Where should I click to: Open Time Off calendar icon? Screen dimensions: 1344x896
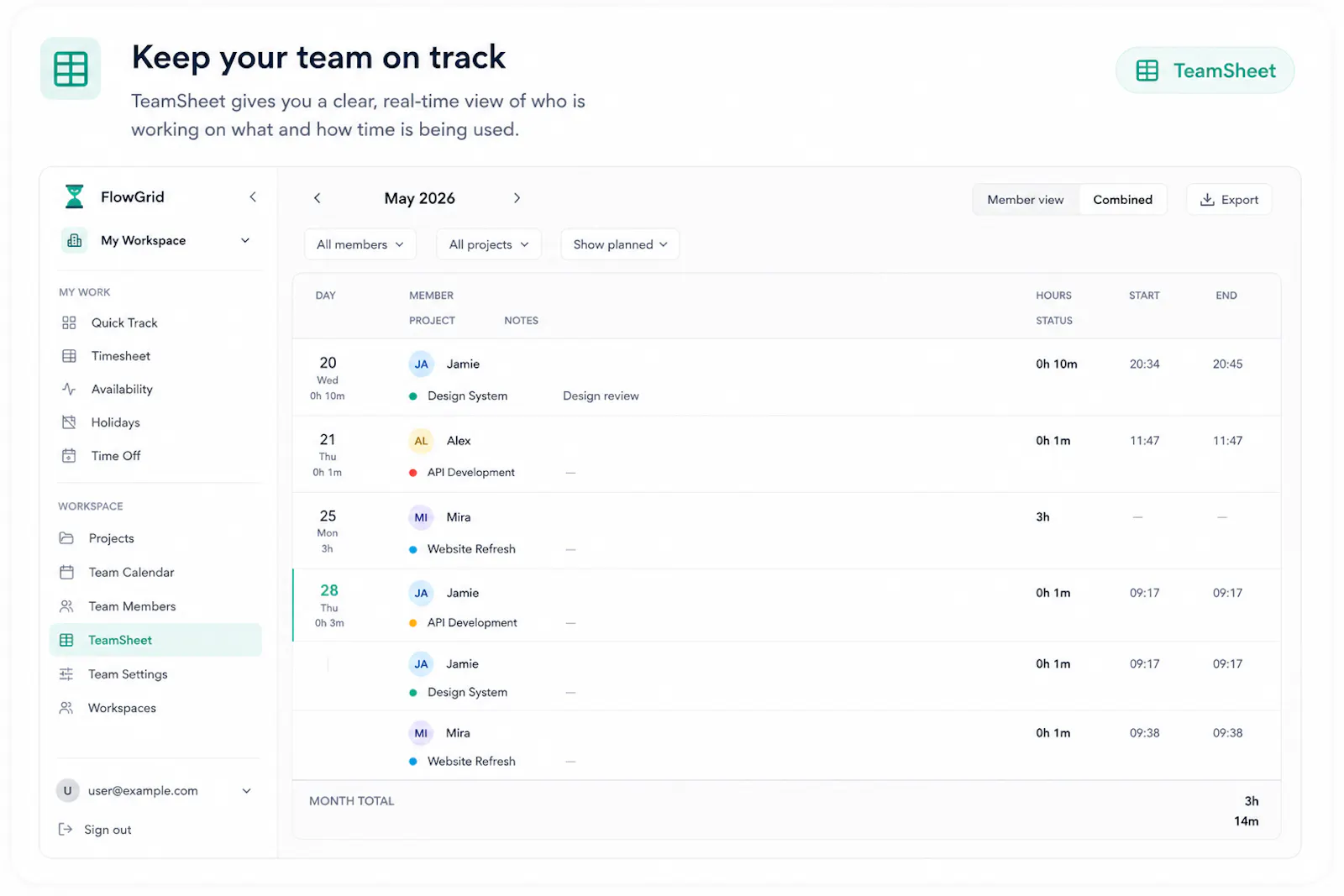tap(69, 456)
